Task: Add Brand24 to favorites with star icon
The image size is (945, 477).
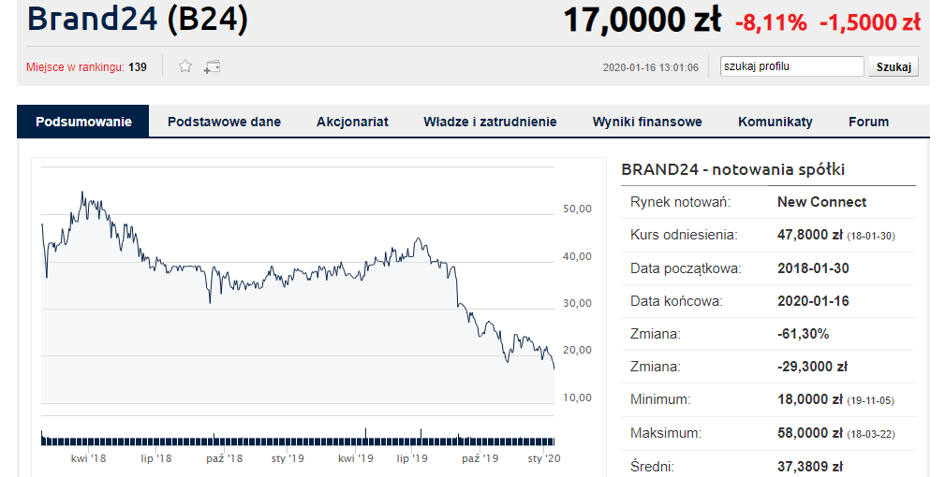Action: click(x=186, y=66)
